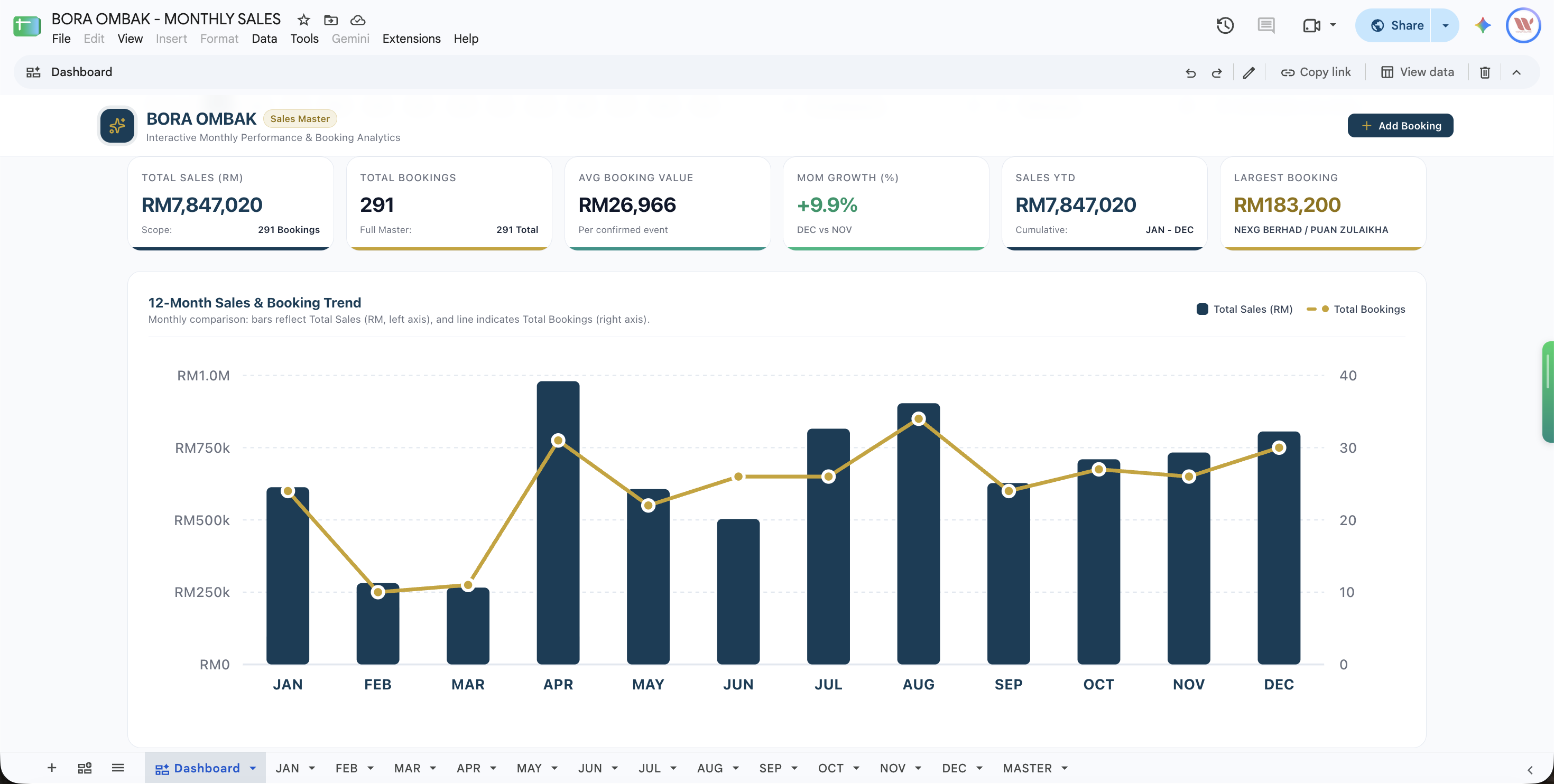The image size is (1554, 784).
Task: Open the all sheets list icon
Action: [118, 768]
